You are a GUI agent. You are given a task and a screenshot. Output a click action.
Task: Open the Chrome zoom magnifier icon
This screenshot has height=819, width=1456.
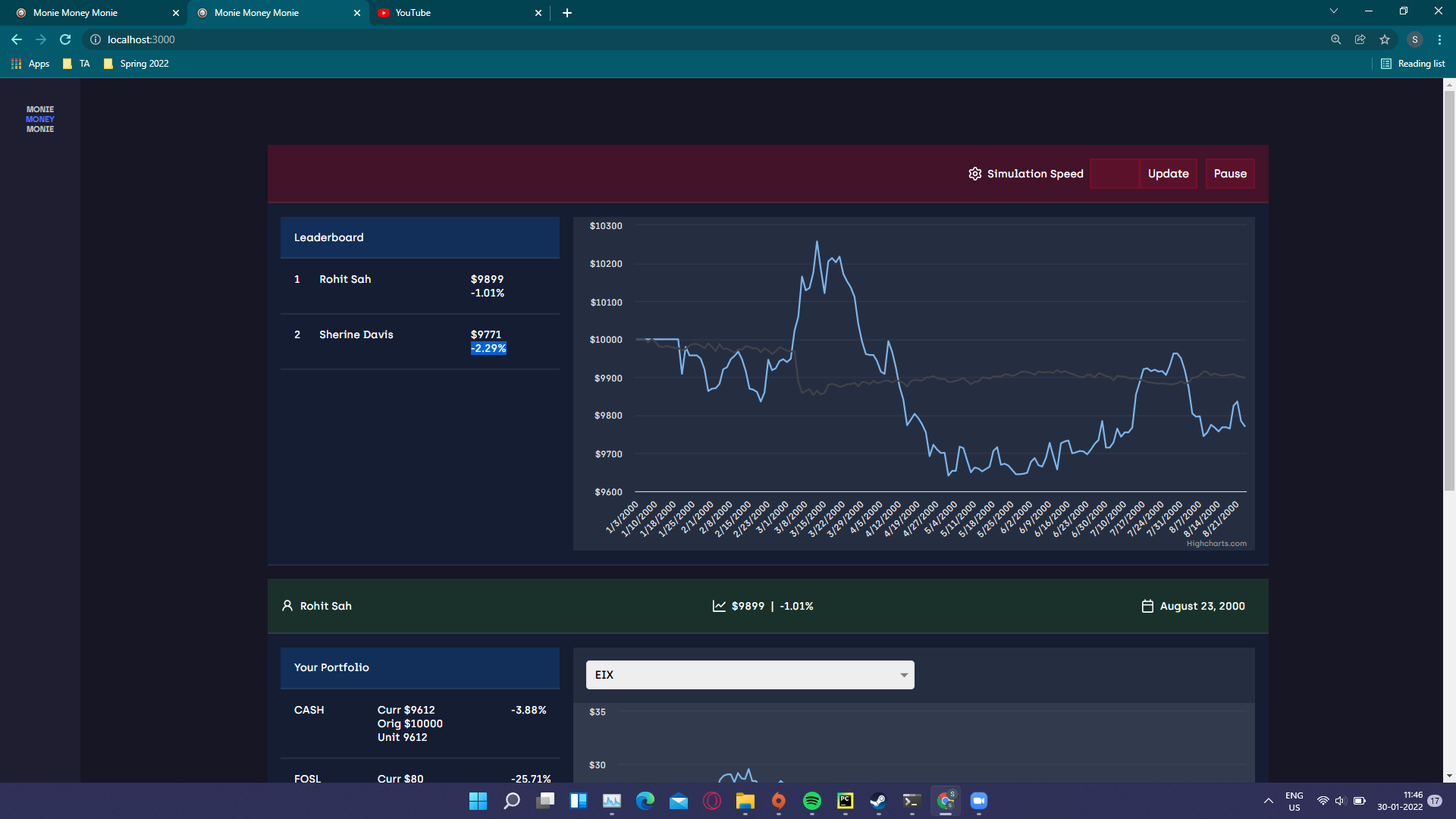click(1336, 39)
